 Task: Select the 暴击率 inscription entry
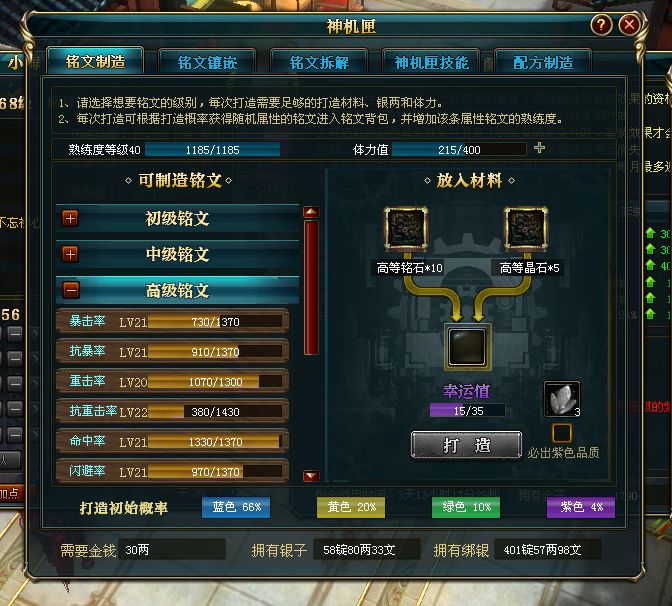point(172,321)
